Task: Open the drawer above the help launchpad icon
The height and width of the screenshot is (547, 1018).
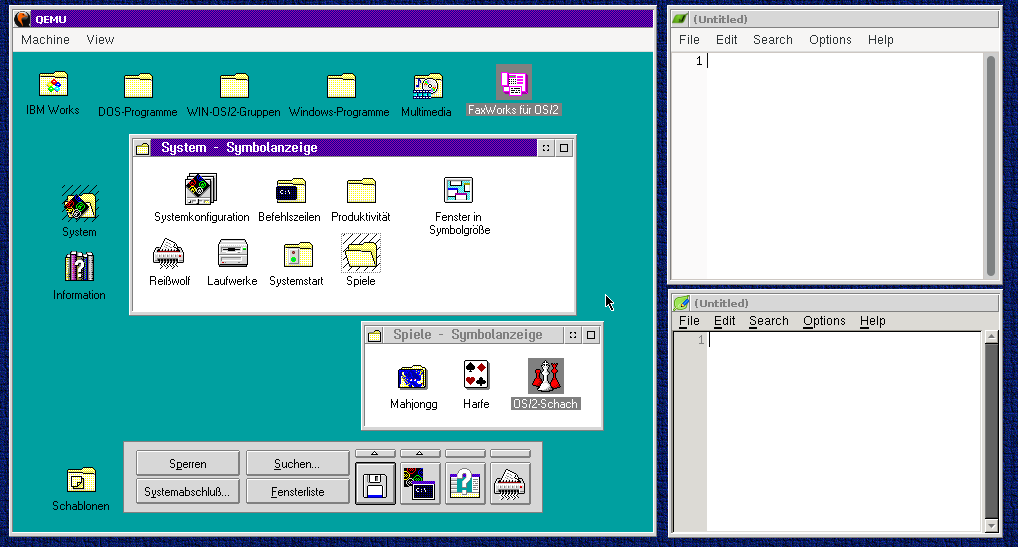Action: coord(465,453)
